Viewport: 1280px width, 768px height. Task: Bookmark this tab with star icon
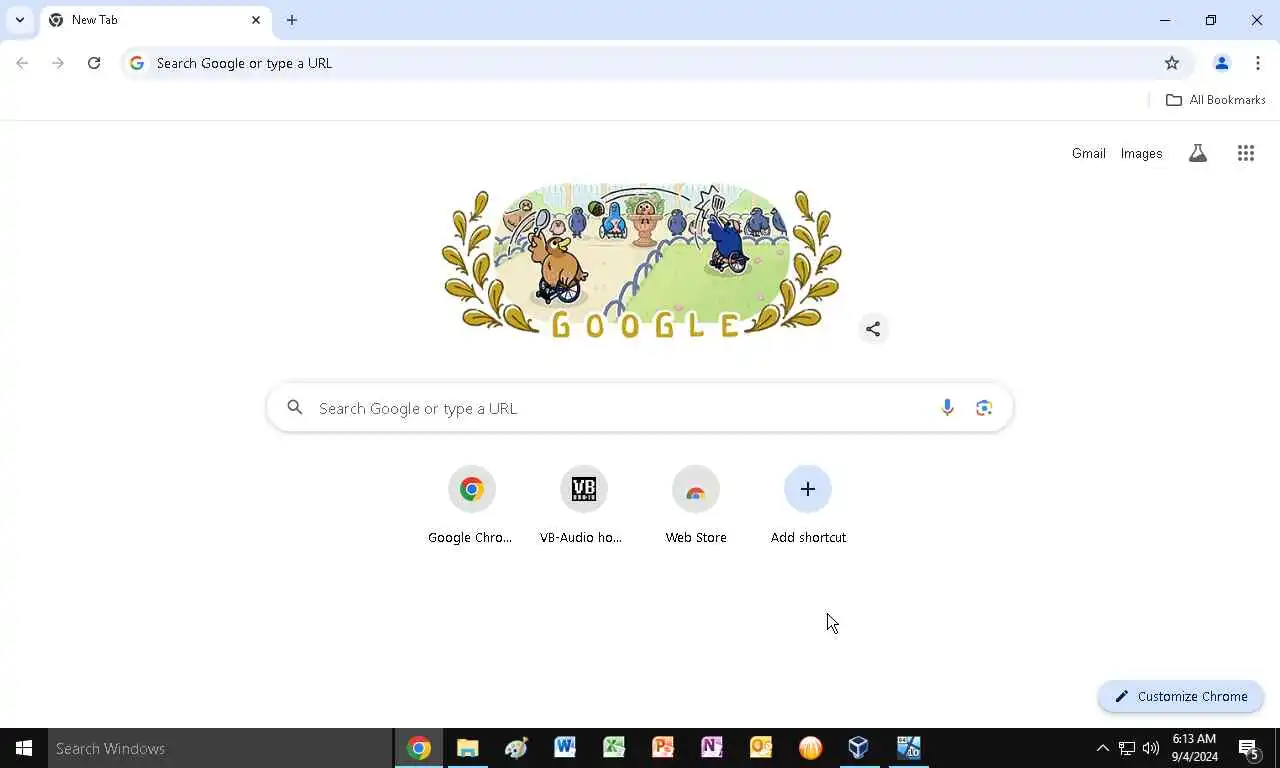(1172, 63)
